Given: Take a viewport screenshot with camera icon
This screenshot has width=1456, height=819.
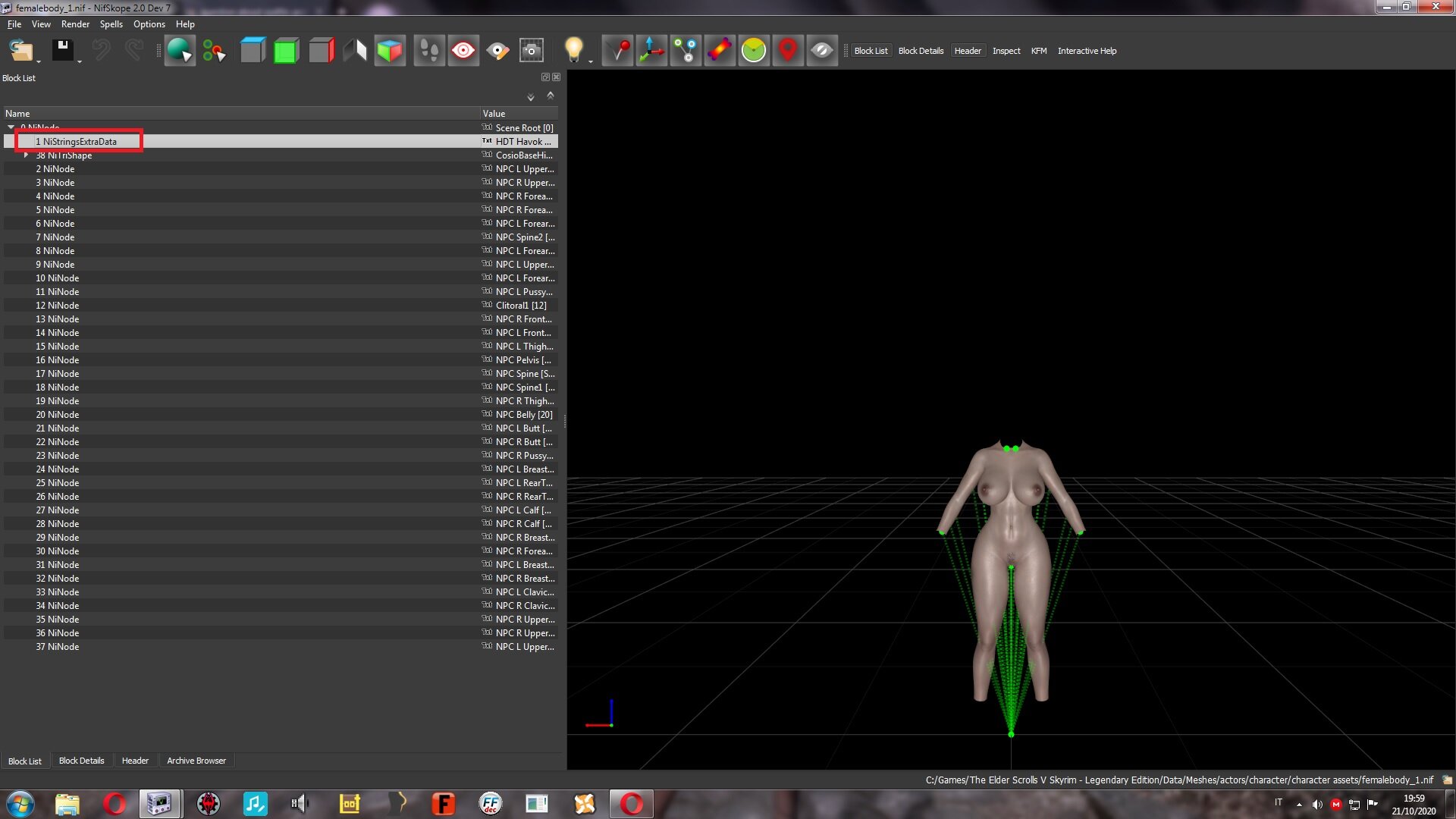Looking at the screenshot, I should [532, 51].
